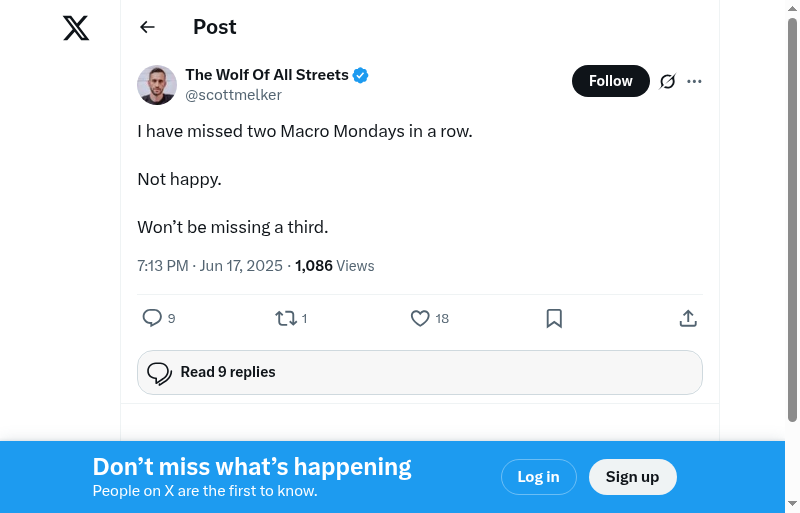
Task: Go back using the arrow icon
Action: 148,27
